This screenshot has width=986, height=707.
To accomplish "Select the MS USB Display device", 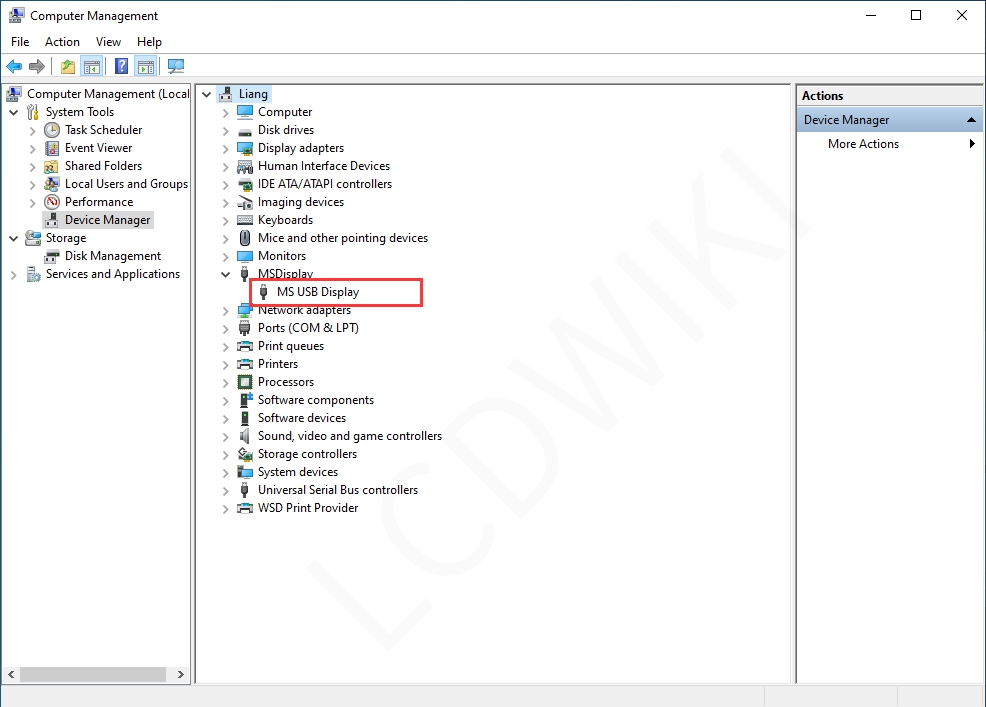I will pyautogui.click(x=318, y=292).
